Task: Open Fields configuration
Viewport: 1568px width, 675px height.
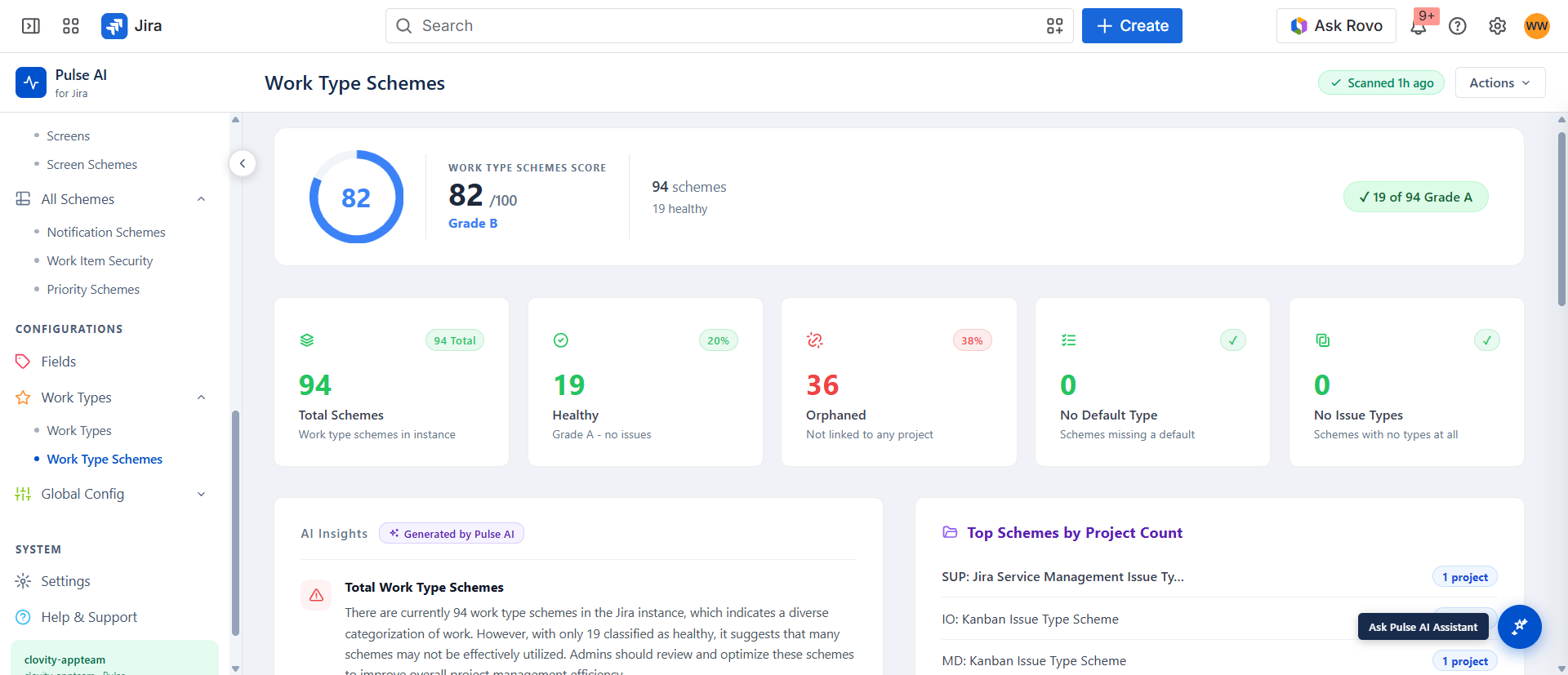Action: [59, 362]
